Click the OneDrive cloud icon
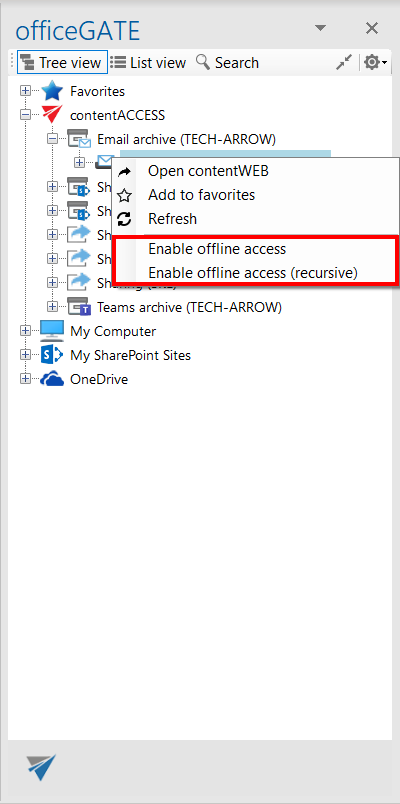The height and width of the screenshot is (804, 400). tap(52, 379)
